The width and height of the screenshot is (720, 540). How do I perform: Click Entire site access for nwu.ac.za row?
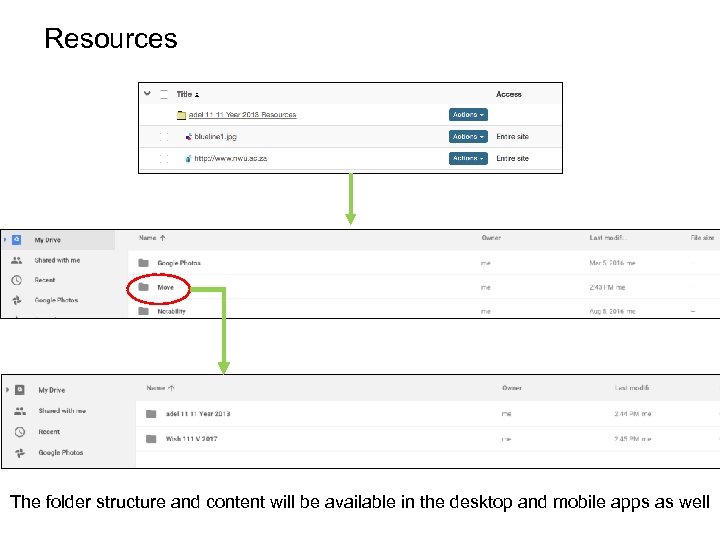pos(512,158)
